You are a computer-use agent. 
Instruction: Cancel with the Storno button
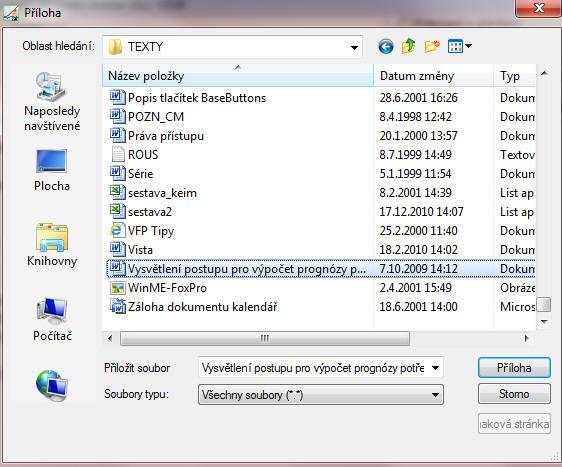pos(514,394)
